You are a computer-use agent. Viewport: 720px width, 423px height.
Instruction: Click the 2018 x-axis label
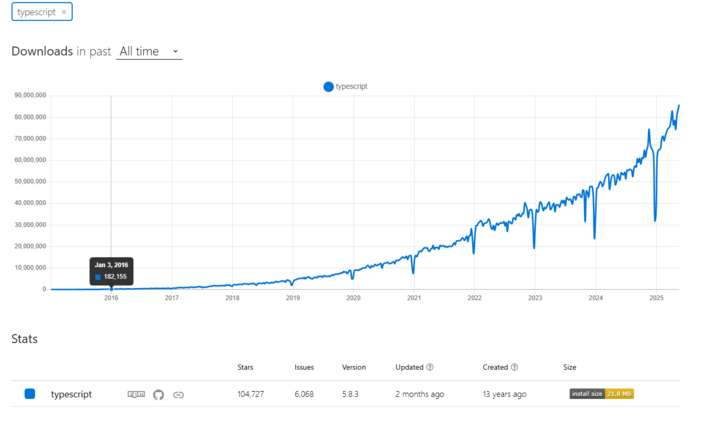pyautogui.click(x=232, y=298)
